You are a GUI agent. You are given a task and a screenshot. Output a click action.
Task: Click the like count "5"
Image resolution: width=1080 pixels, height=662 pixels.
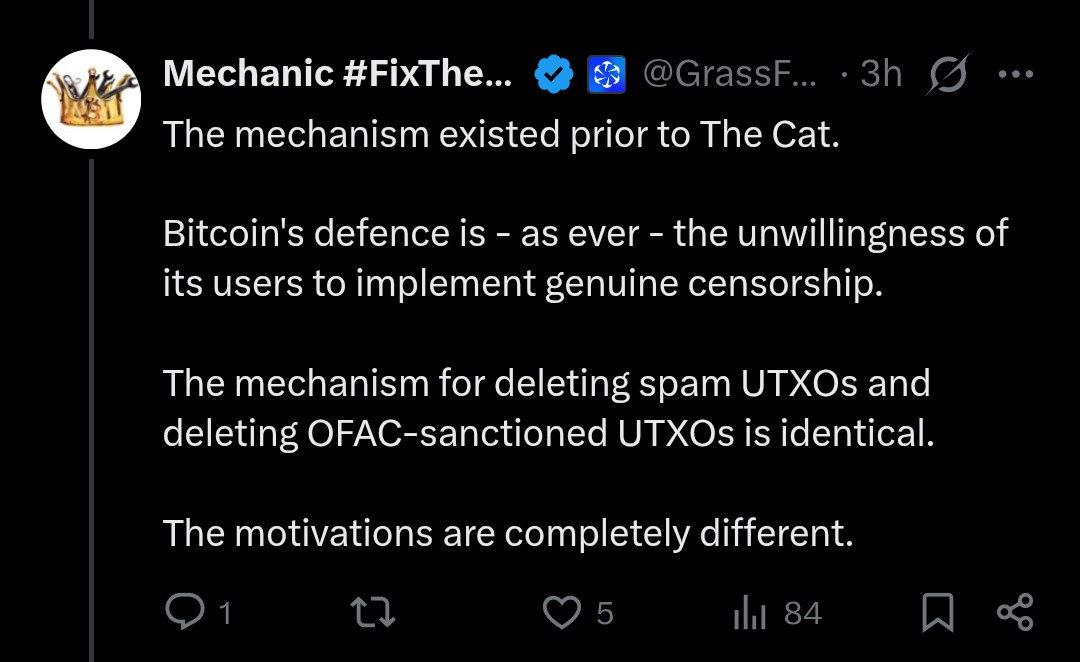pyautogui.click(x=605, y=613)
